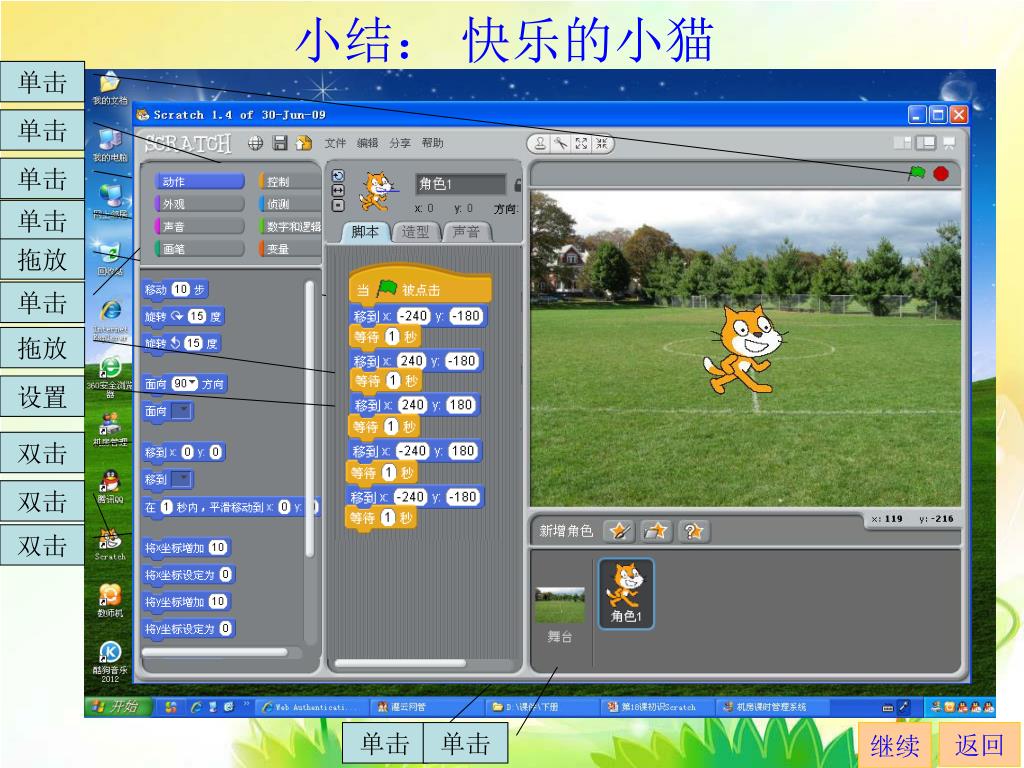This screenshot has height=768, width=1024.
Task: Click the cat sprite on the stage
Action: point(744,349)
